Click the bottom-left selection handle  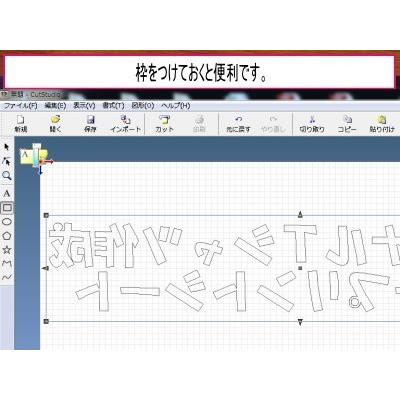[46, 321]
